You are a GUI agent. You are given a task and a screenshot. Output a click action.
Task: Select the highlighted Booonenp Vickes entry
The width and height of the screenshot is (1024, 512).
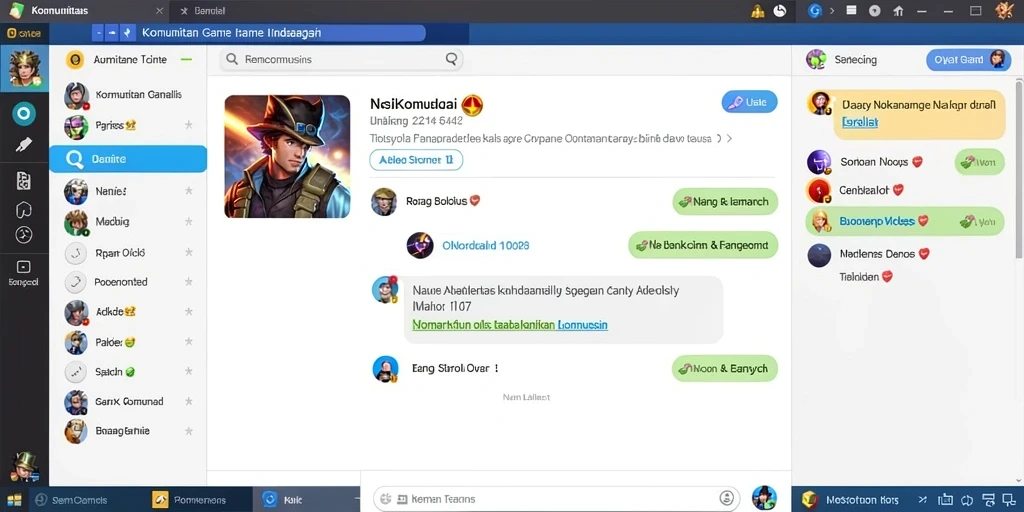[x=904, y=221]
